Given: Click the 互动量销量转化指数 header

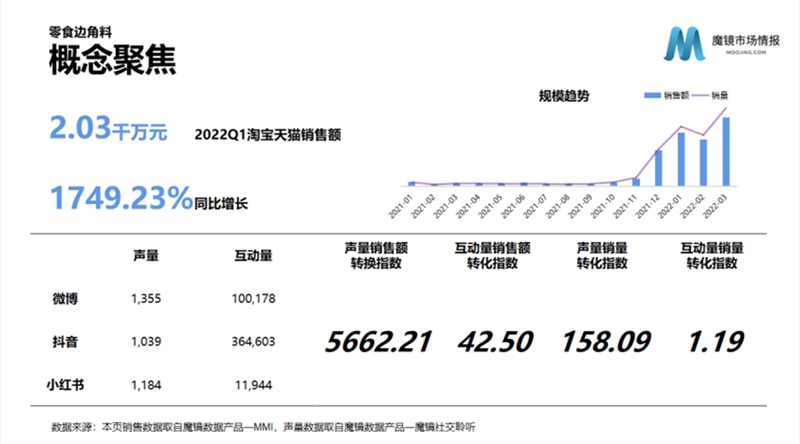Looking at the screenshot, I should tap(712, 255).
